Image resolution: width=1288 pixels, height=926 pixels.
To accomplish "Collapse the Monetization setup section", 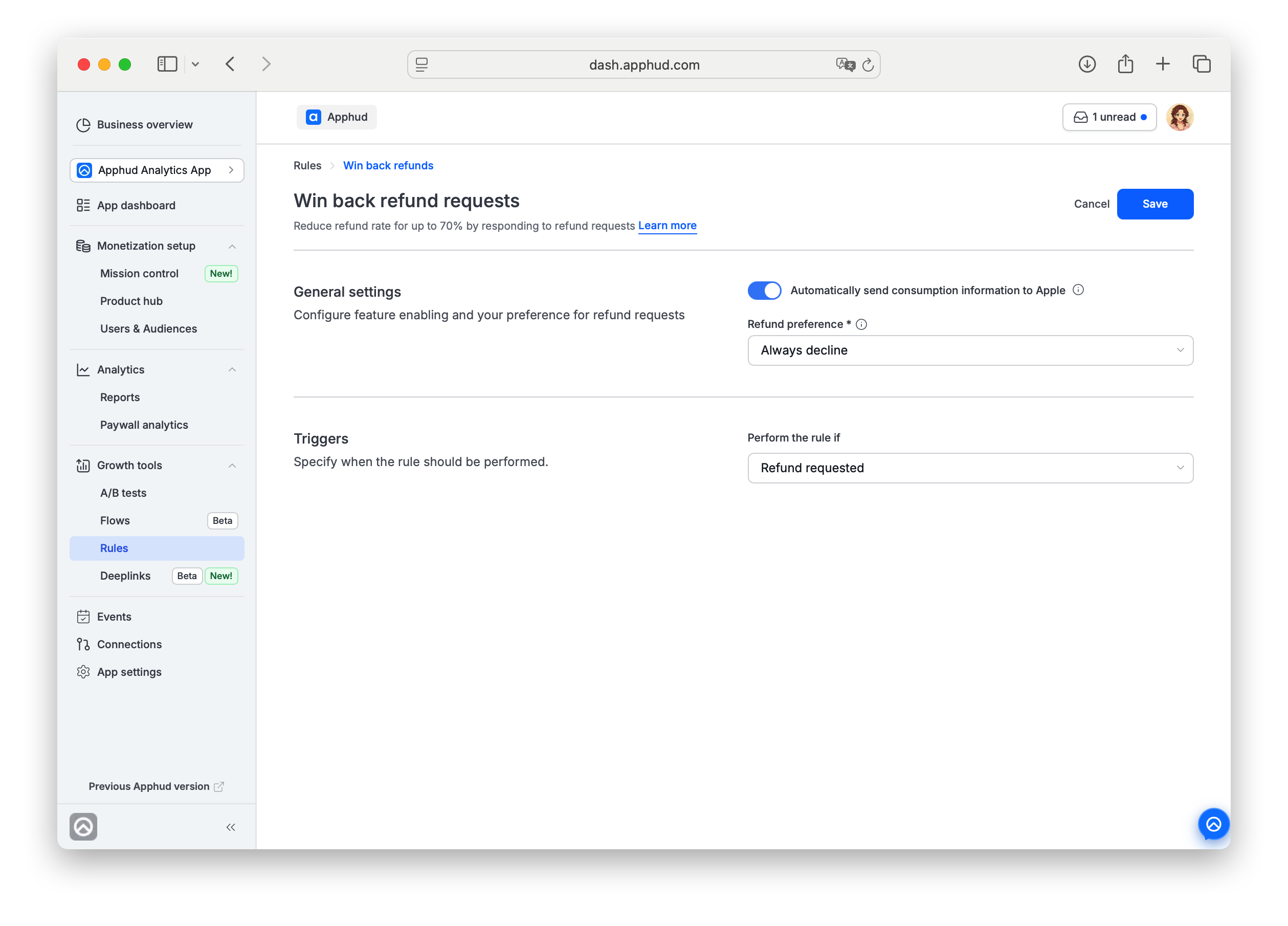I will point(232,246).
